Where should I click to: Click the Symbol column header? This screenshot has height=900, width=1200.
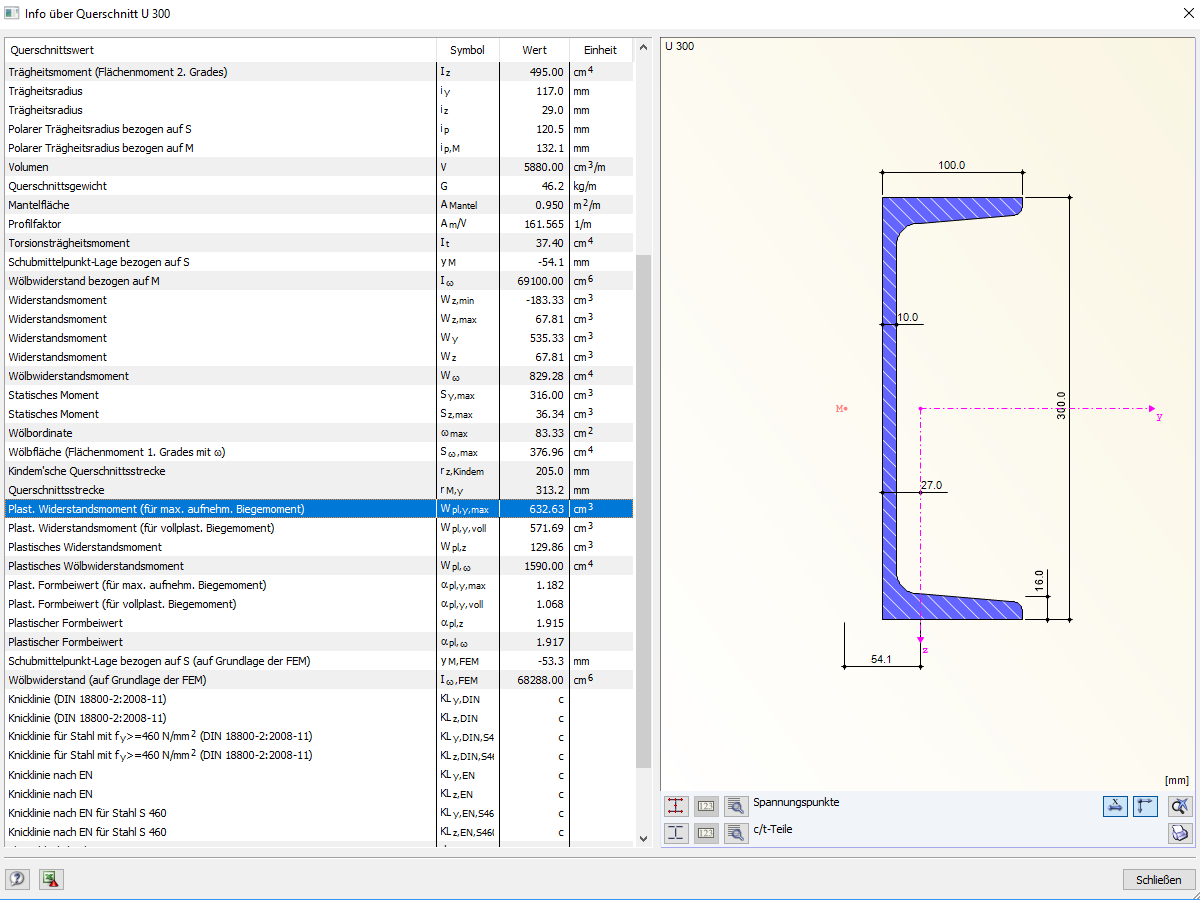point(467,50)
